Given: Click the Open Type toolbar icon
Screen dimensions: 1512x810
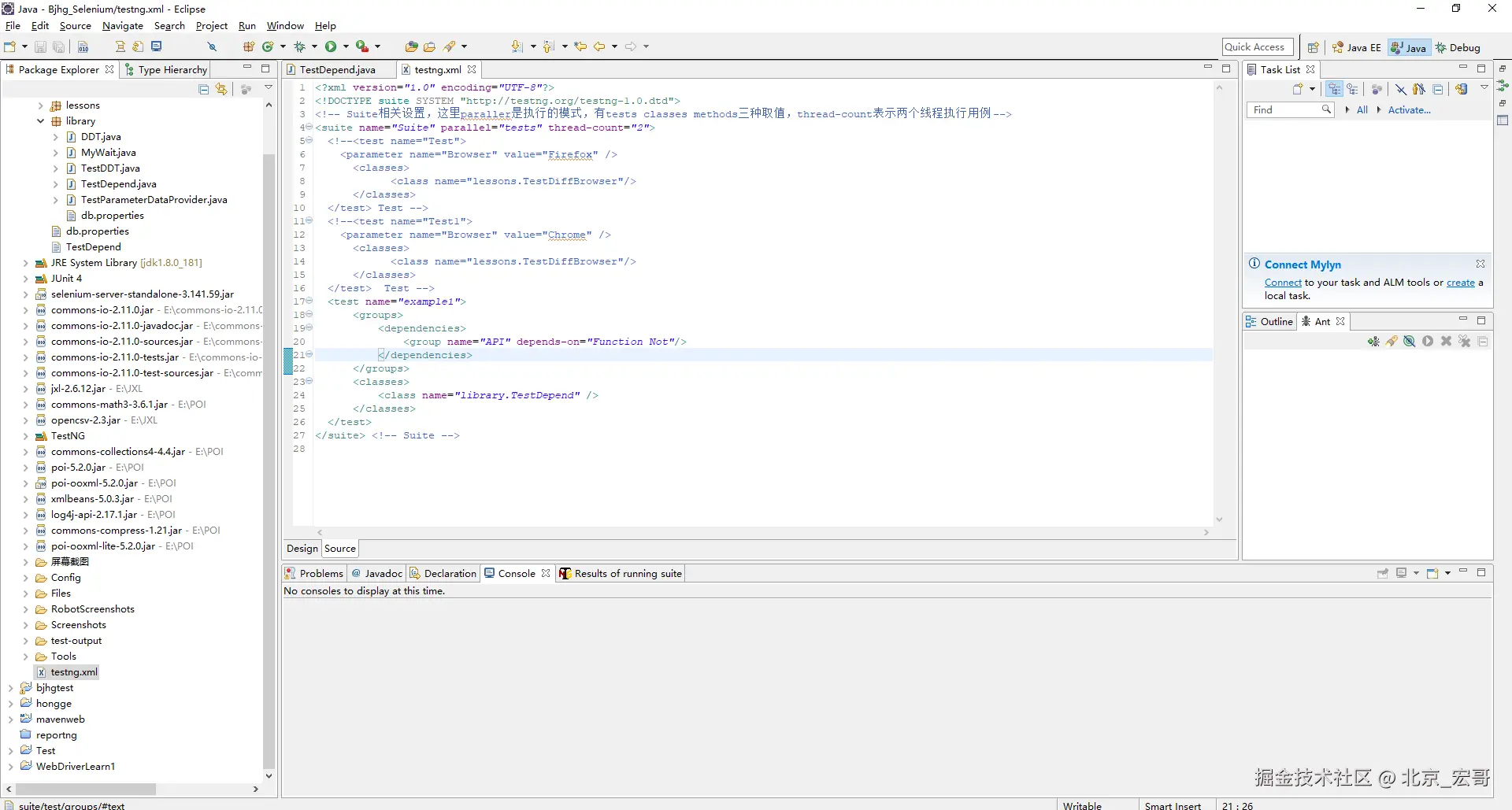Looking at the screenshot, I should click(411, 46).
